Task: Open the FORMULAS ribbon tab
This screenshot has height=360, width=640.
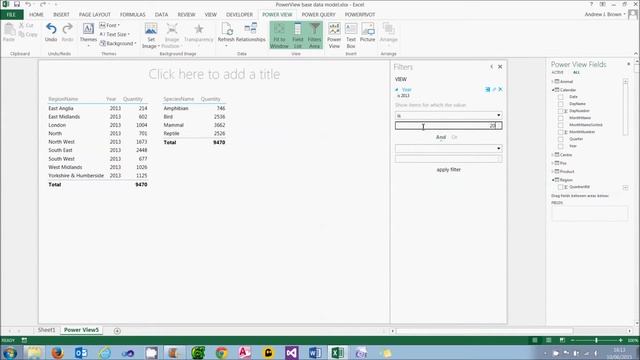Action: point(132,15)
